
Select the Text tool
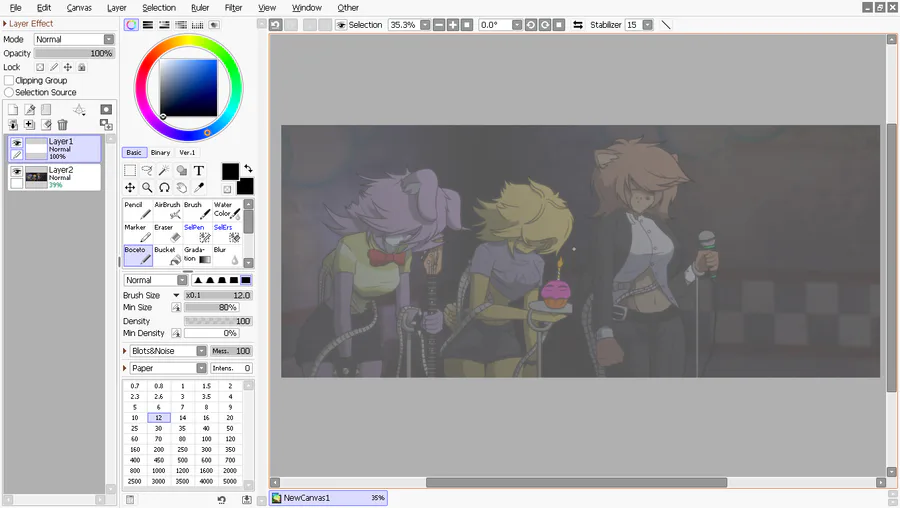point(199,170)
